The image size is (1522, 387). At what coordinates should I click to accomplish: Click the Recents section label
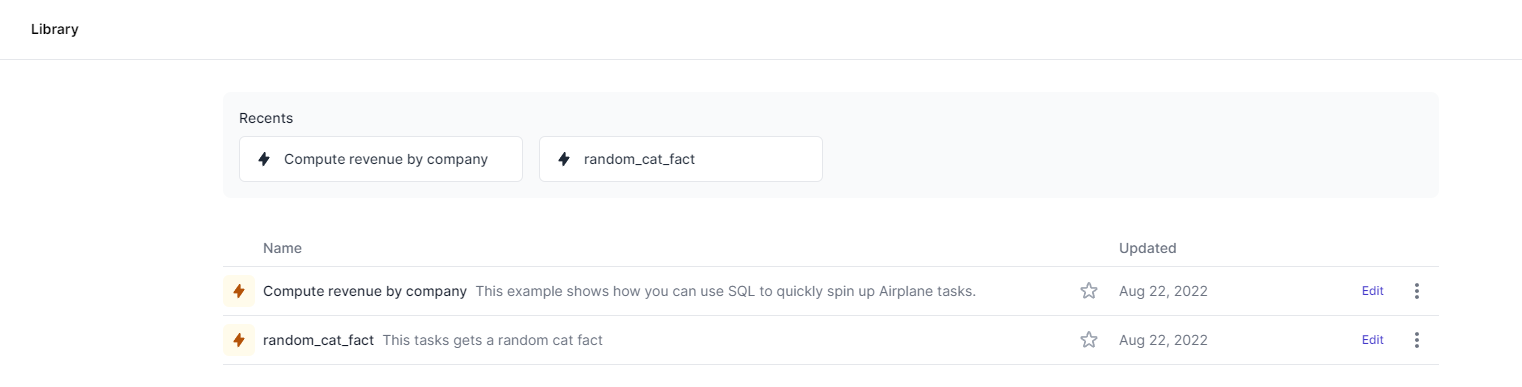coord(266,118)
